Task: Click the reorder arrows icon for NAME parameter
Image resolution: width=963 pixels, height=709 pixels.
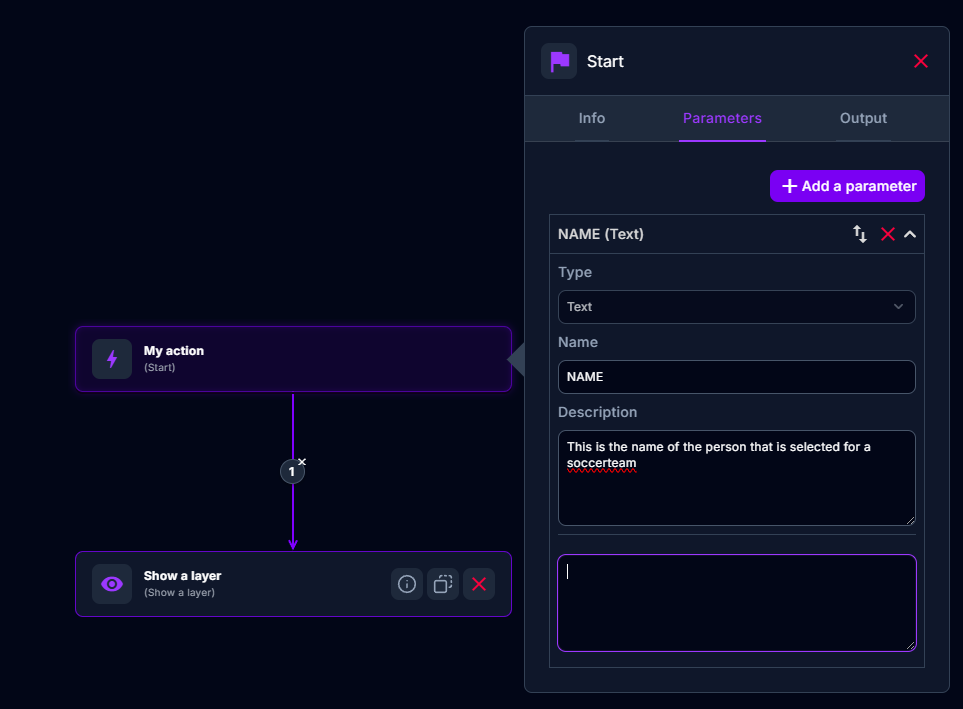Action: point(859,234)
